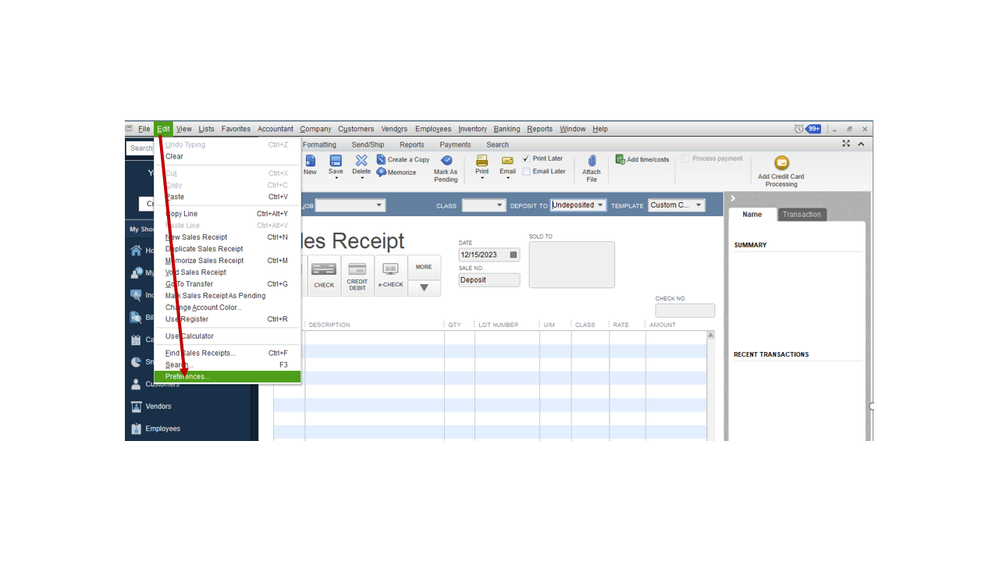This screenshot has width=999, height=562.
Task: Click the Save toolbar icon
Action: point(336,161)
